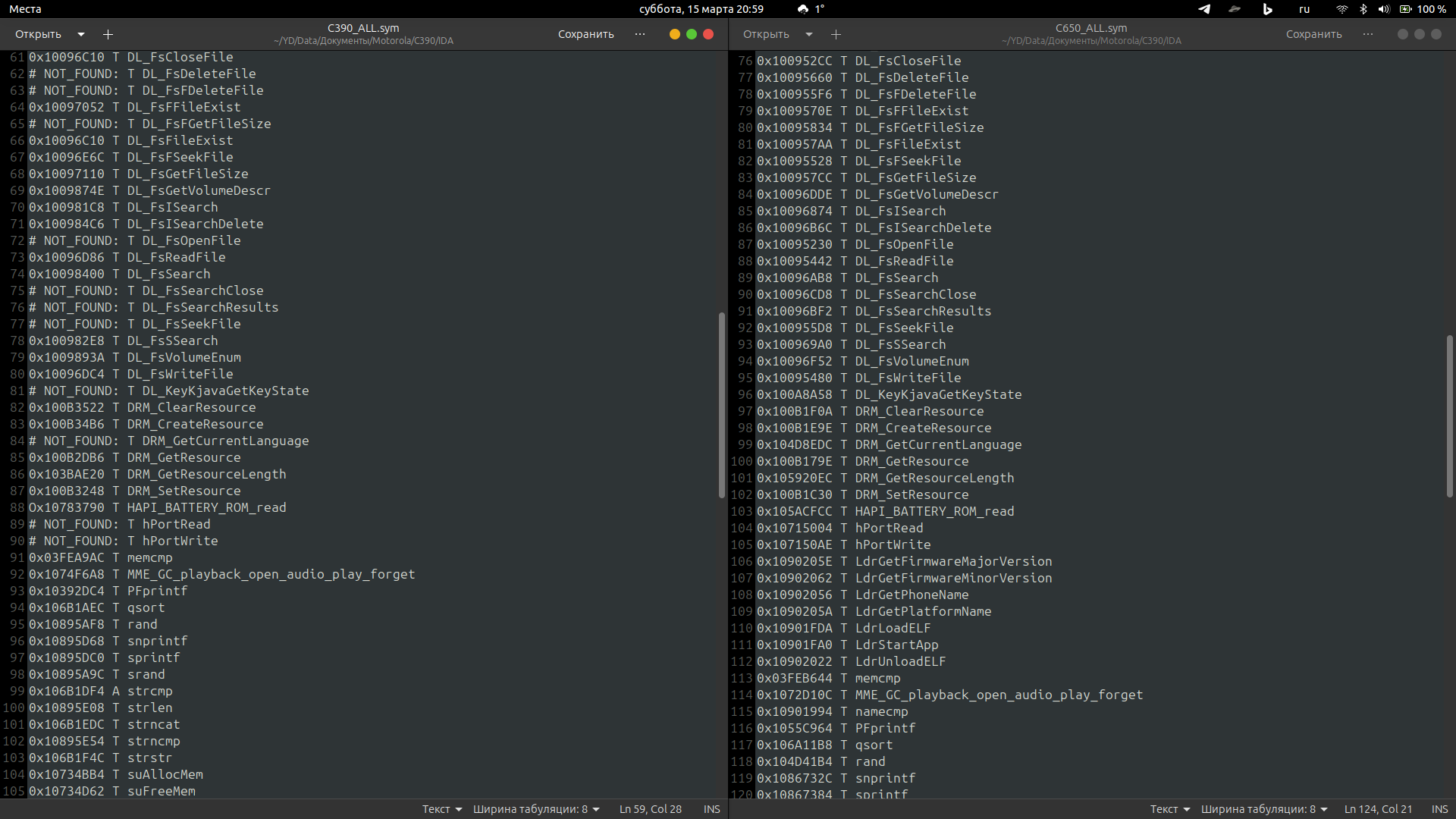
Task: Open the clock calendar menu showing суббота, 15 марта
Action: coord(701,9)
